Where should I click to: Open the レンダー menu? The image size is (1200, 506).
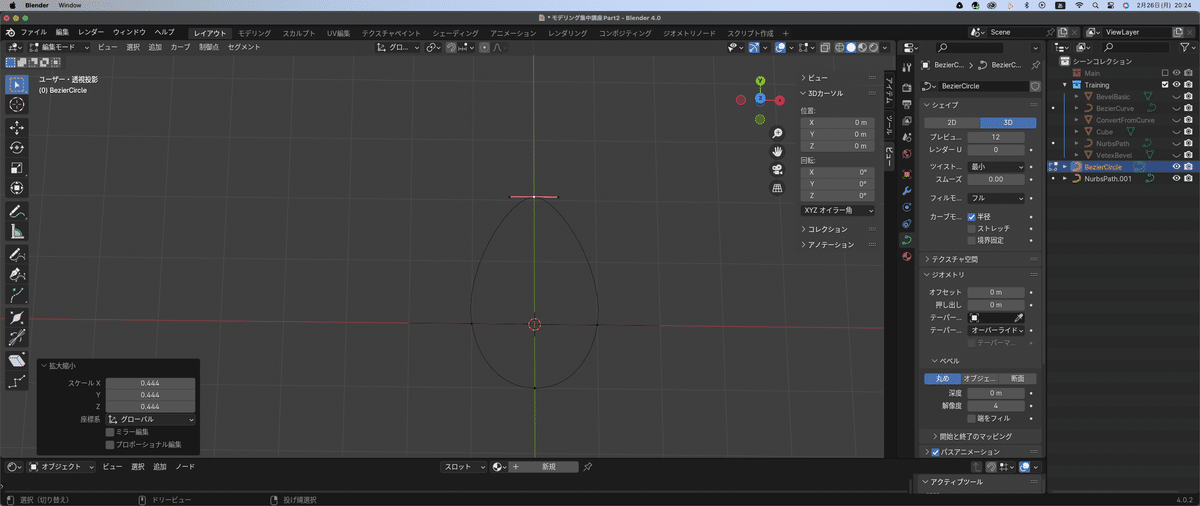pos(91,33)
